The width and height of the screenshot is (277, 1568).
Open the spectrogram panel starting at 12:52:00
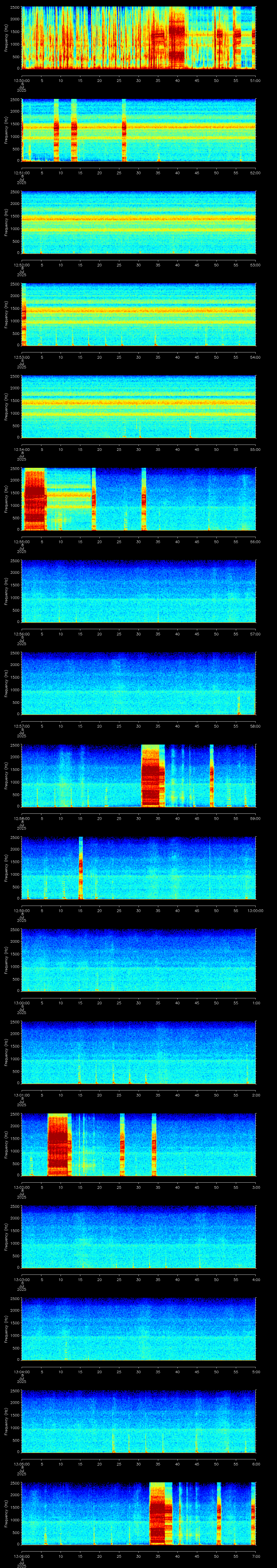[x=139, y=222]
